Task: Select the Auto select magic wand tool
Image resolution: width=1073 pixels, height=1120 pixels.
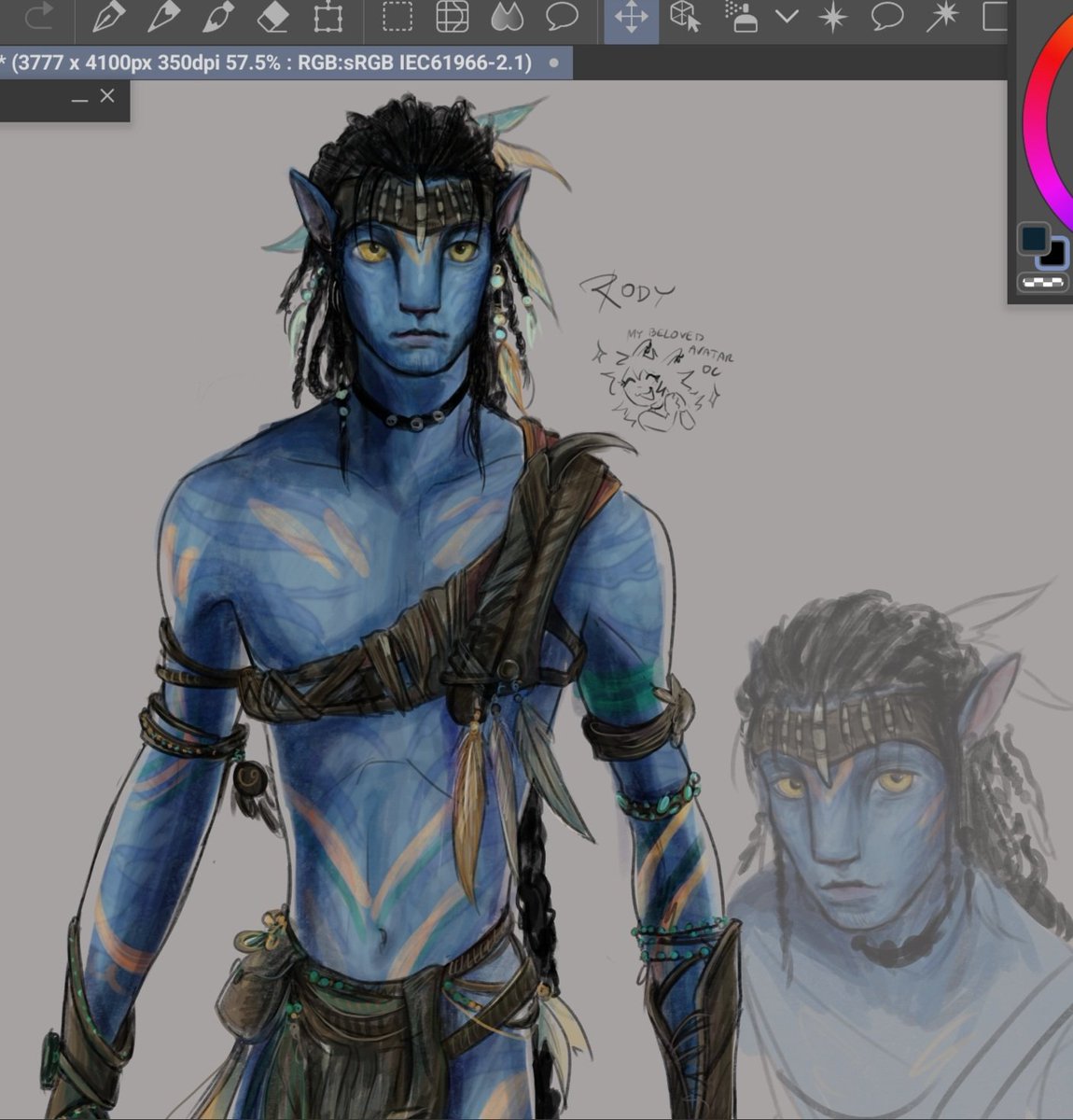Action: click(942, 18)
